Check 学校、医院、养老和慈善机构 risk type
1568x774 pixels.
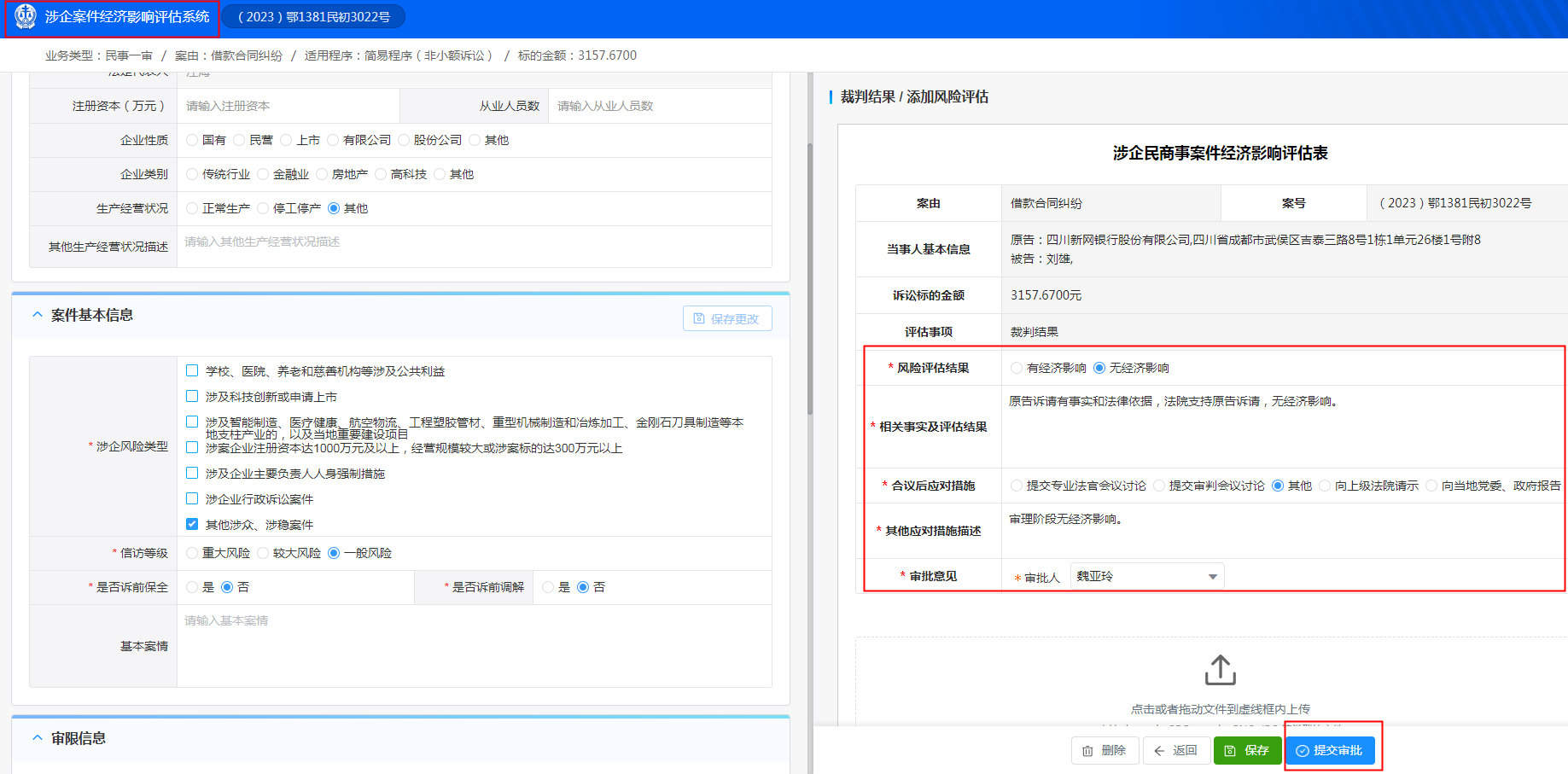[x=192, y=370]
